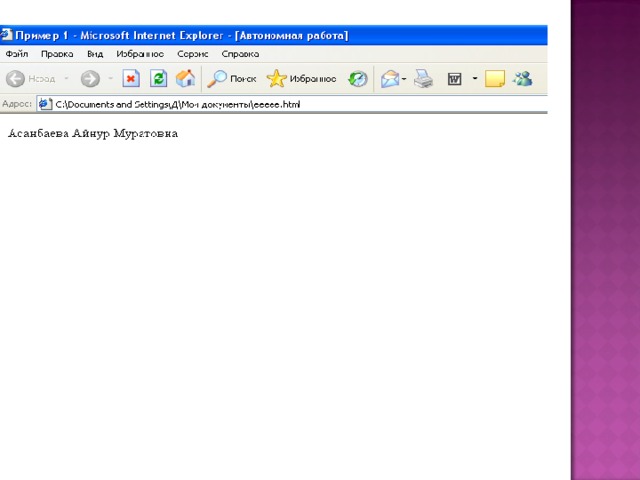The height and width of the screenshot is (480, 640).
Task: Refresh the page using green arrows icon
Action: [158, 79]
